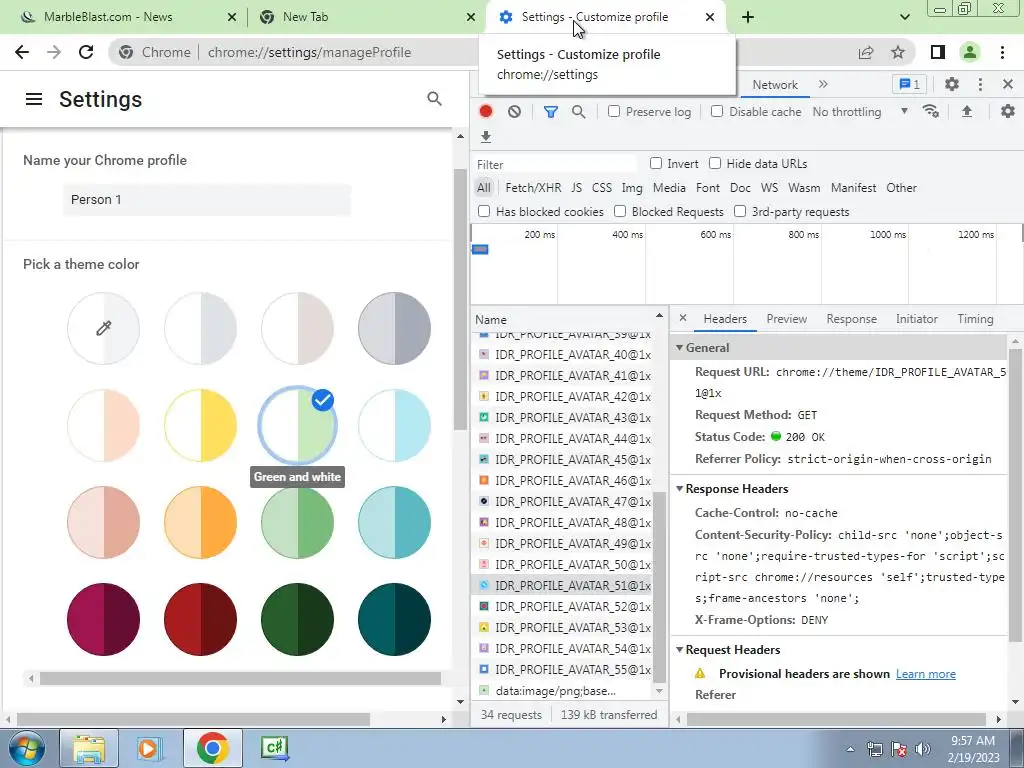Image resolution: width=1024 pixels, height=768 pixels.
Task: Filter requests by Font
Action: point(707,187)
